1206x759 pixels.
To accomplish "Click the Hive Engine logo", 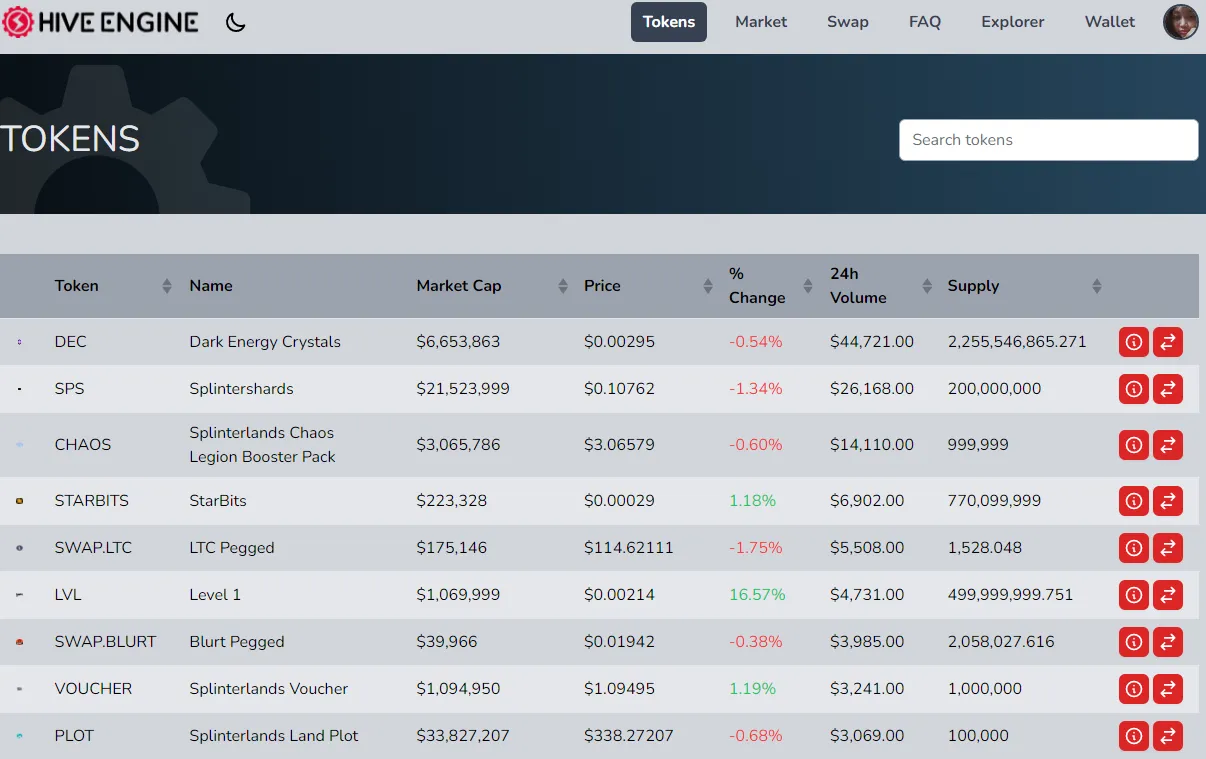I will [100, 22].
